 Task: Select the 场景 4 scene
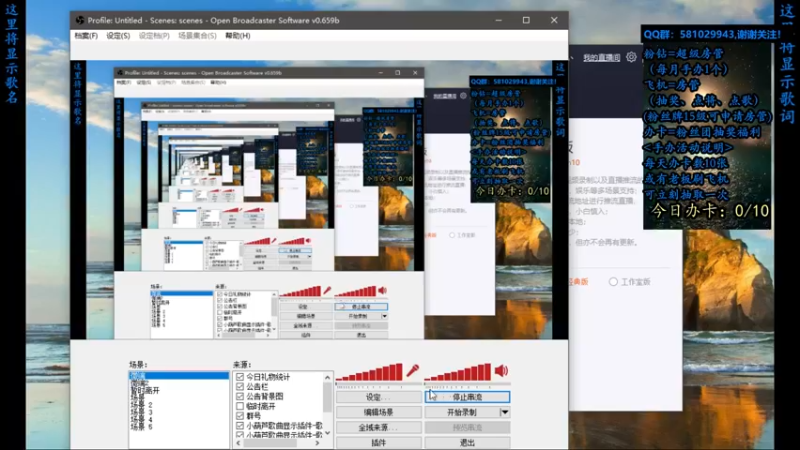(x=142, y=419)
